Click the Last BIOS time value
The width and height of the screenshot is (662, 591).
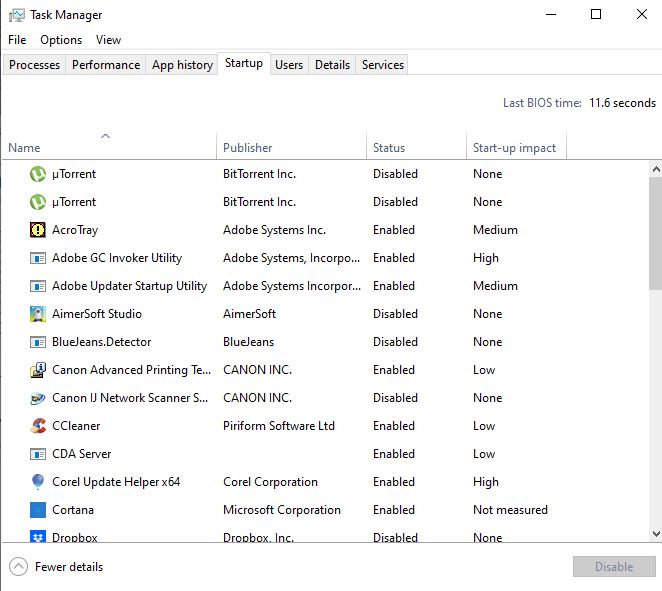[622, 103]
